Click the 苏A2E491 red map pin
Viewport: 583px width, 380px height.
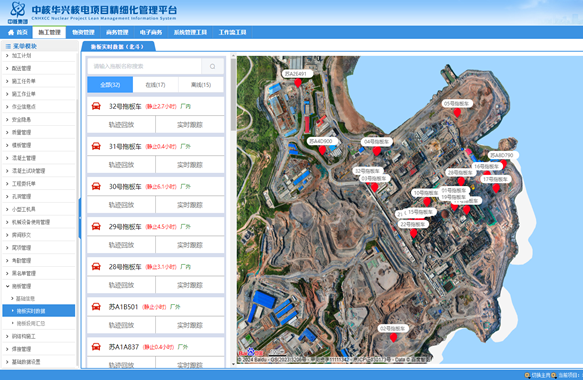298,83
